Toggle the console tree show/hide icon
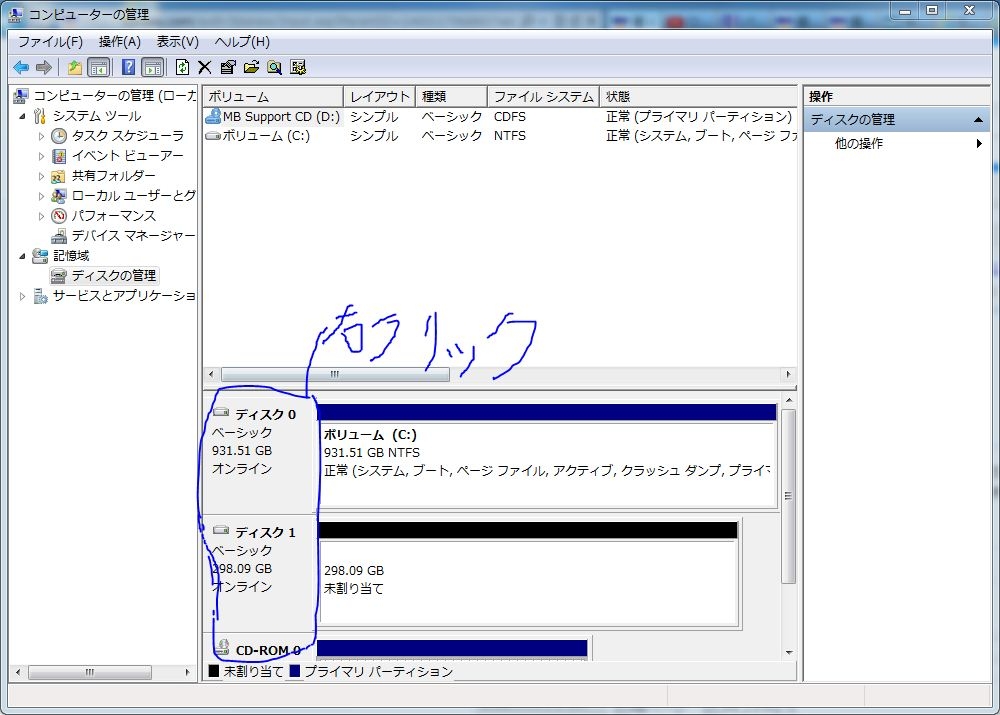 click(x=98, y=67)
